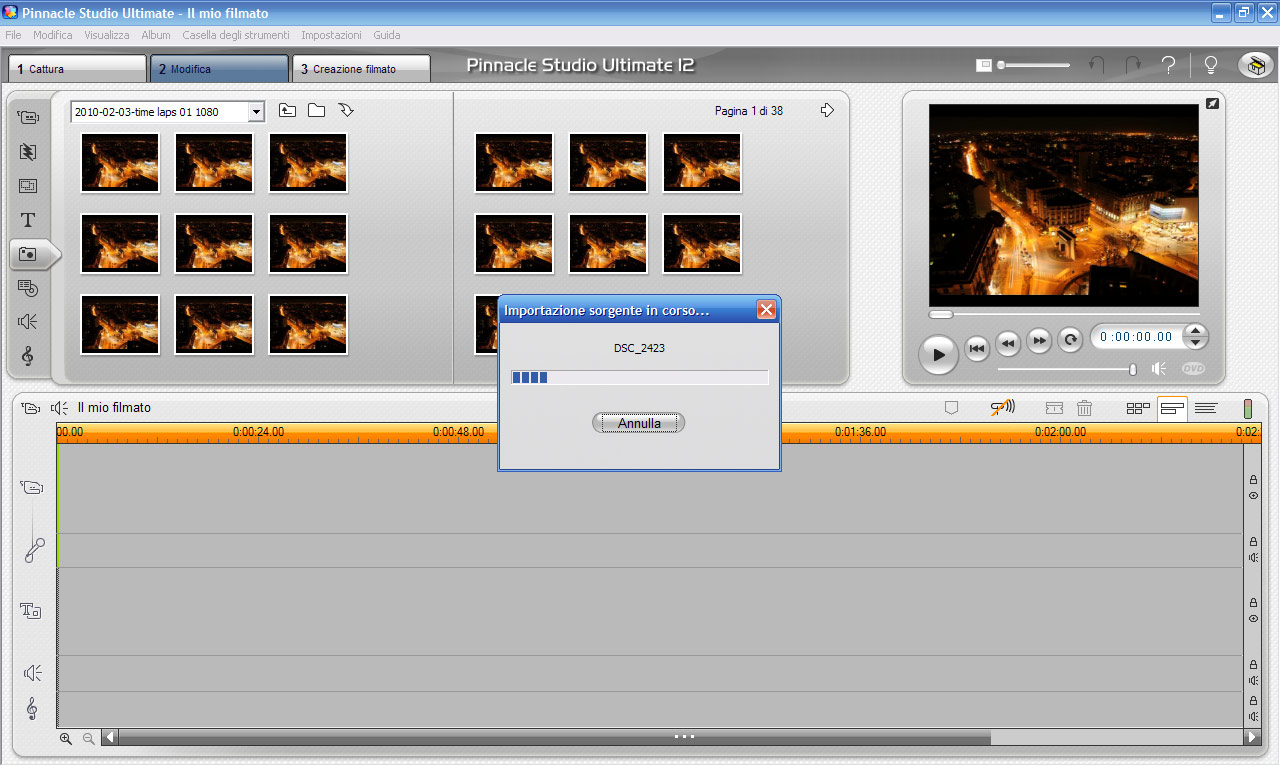Image resolution: width=1280 pixels, height=766 pixels.
Task: Open the Sound Effects album section
Action: click(28, 322)
